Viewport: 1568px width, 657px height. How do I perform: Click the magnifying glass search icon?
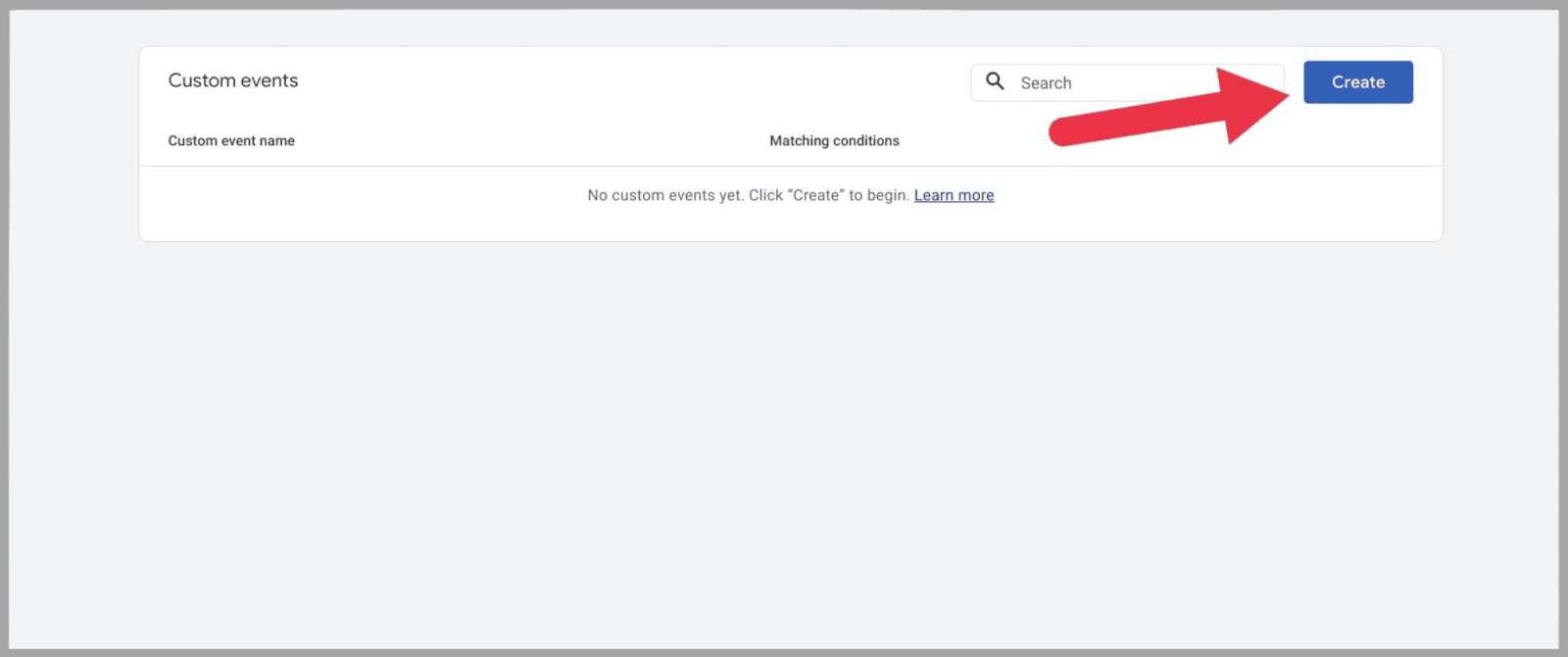point(995,81)
